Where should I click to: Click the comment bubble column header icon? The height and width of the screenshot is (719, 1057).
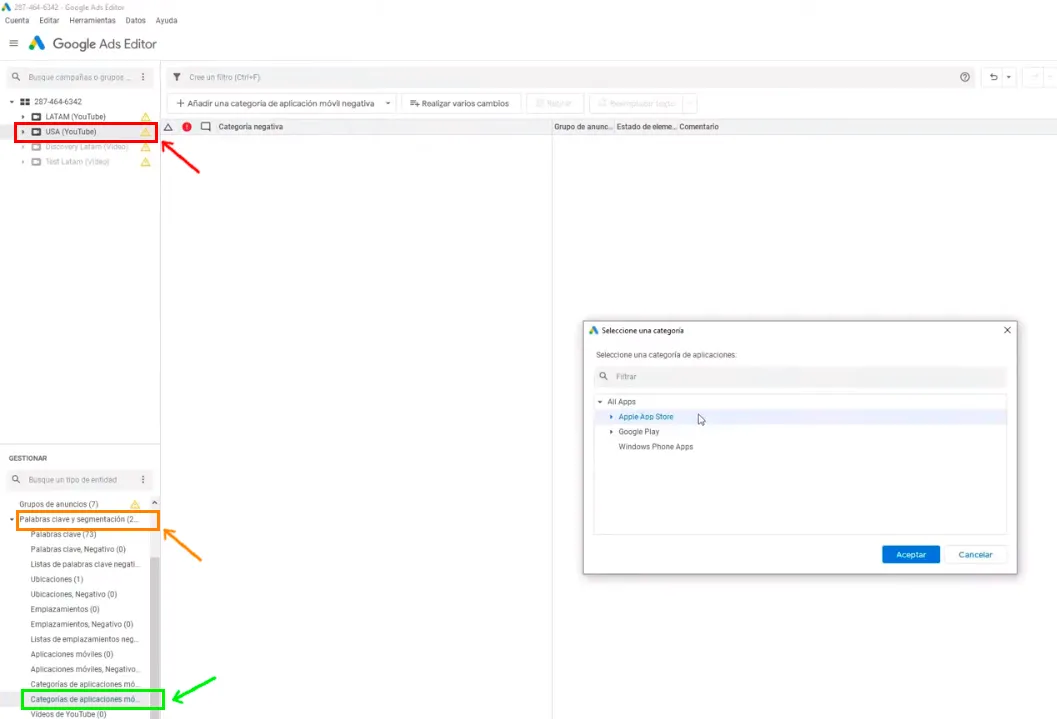pyautogui.click(x=206, y=127)
